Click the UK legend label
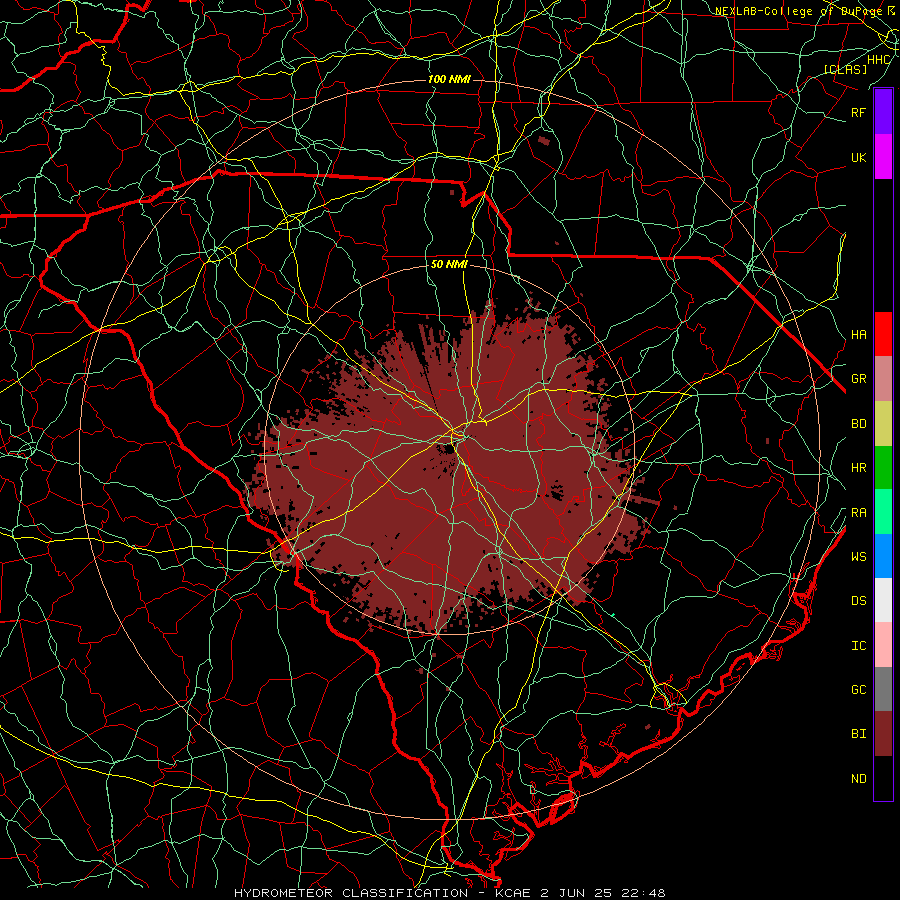This screenshot has width=900, height=900. click(x=858, y=157)
